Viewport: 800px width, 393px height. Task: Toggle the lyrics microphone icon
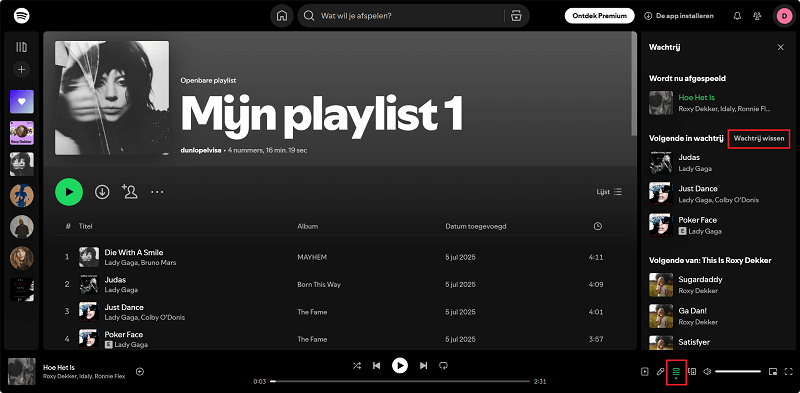click(660, 372)
